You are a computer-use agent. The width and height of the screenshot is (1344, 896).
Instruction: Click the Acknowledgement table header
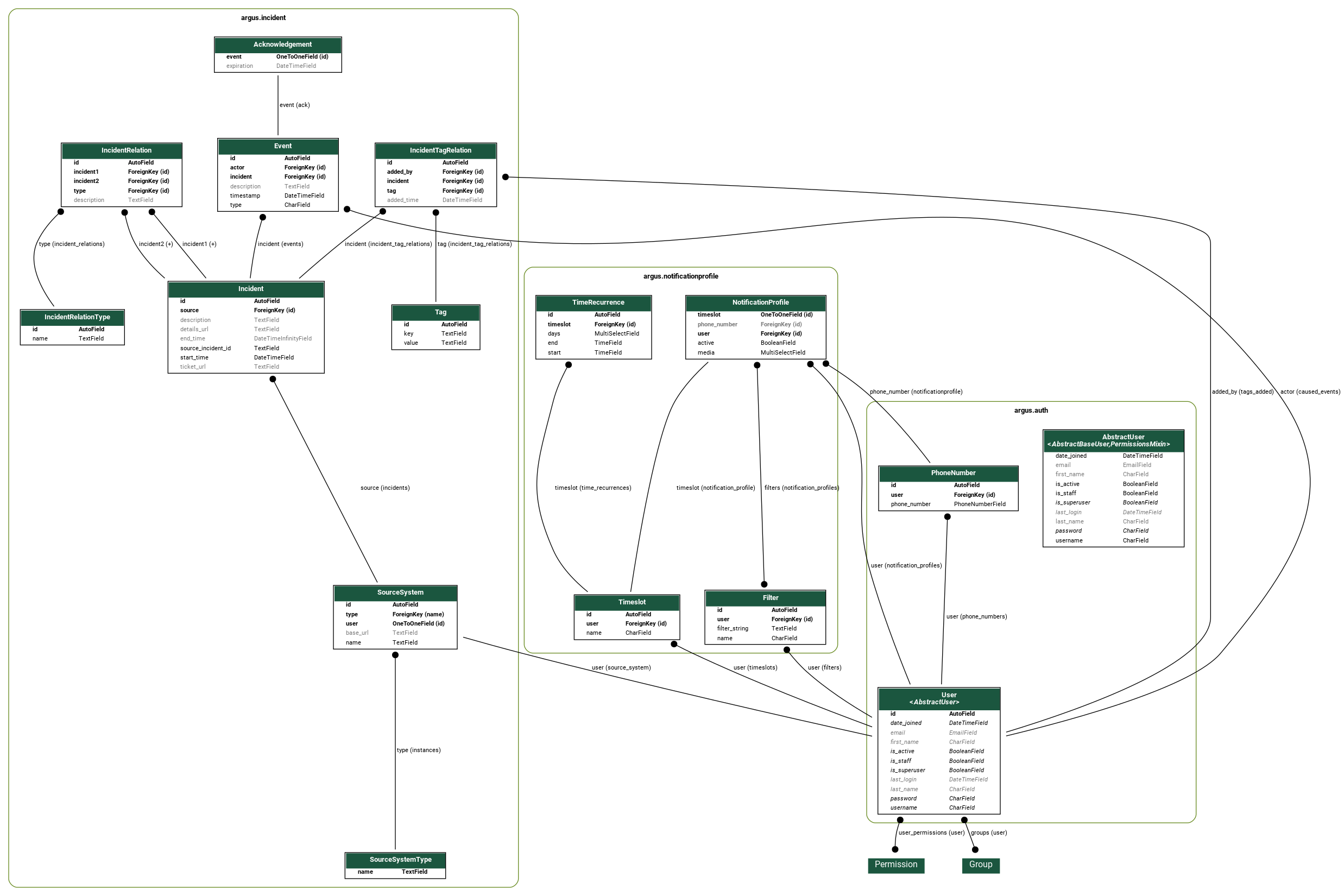click(277, 45)
